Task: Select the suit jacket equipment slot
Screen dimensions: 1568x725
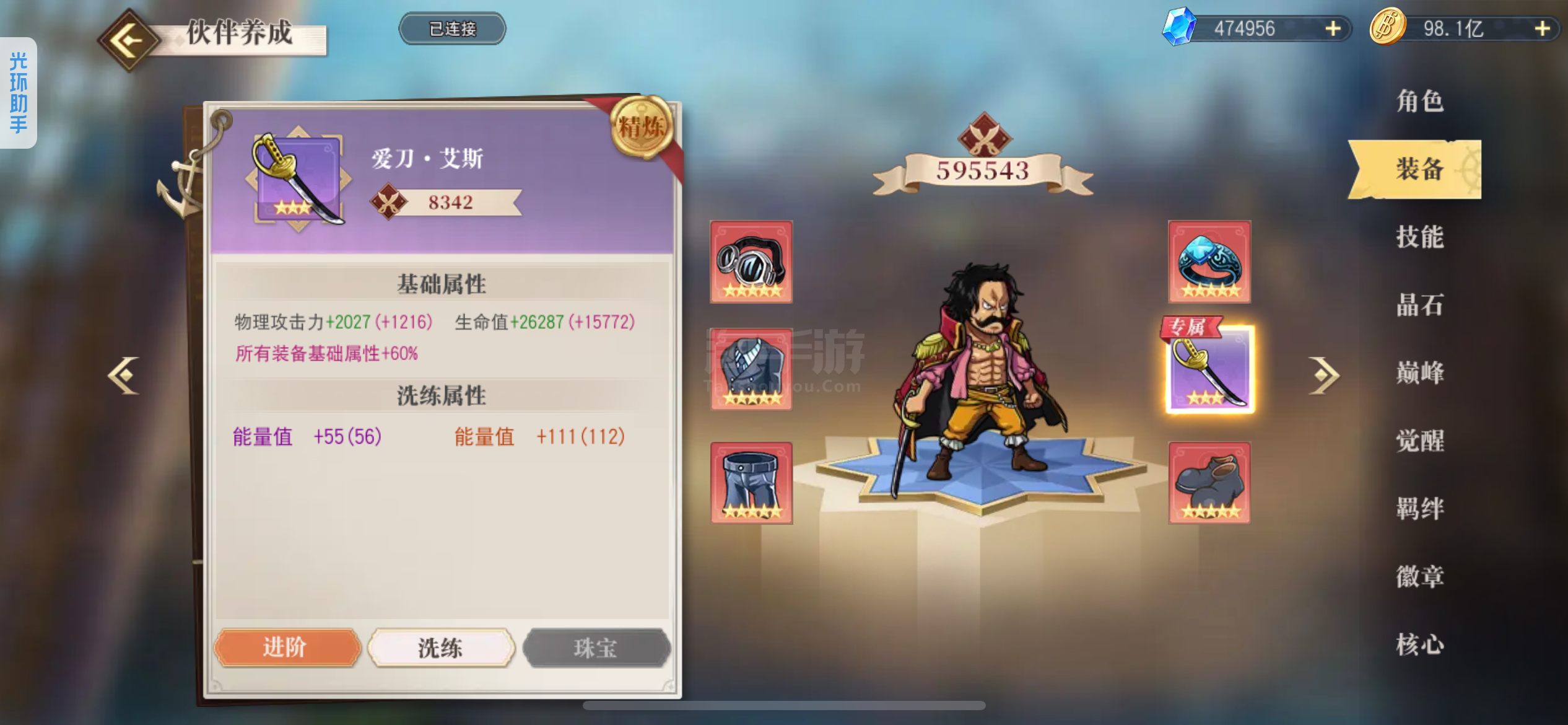Action: point(751,370)
